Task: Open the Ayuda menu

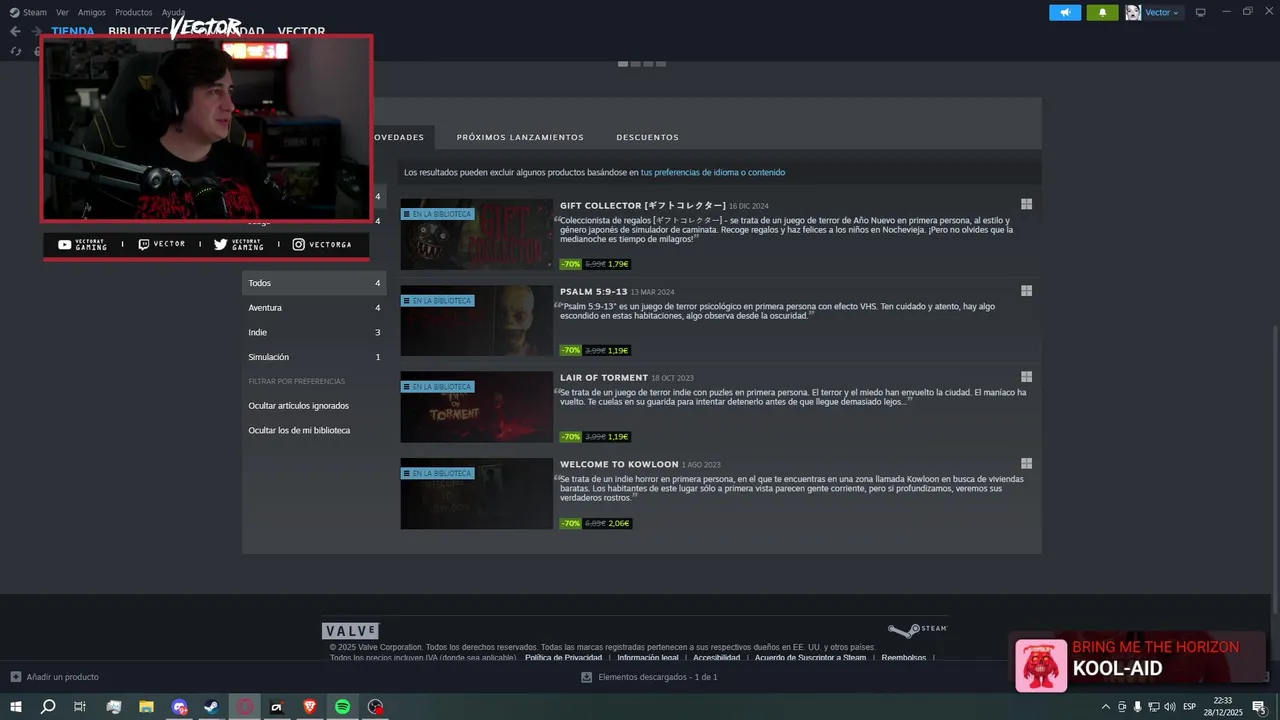Action: (x=173, y=12)
